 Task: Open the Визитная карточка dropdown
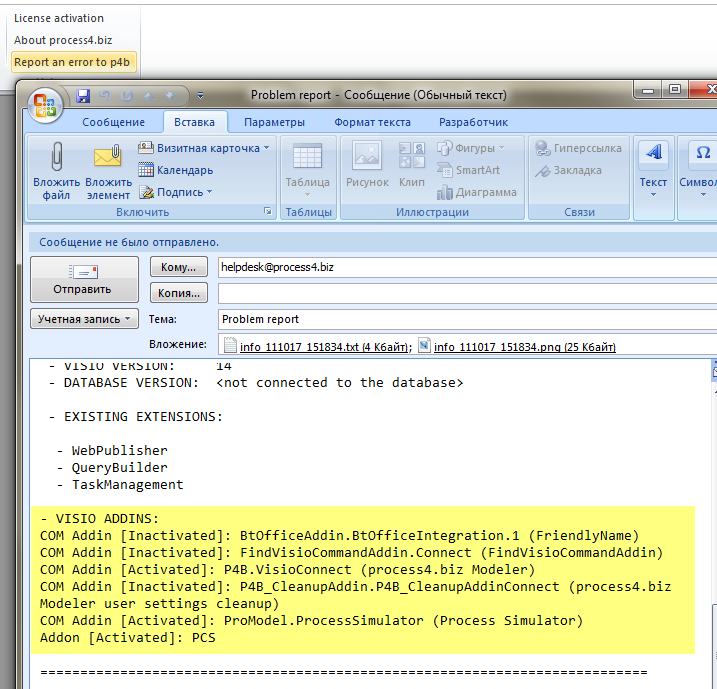point(204,148)
